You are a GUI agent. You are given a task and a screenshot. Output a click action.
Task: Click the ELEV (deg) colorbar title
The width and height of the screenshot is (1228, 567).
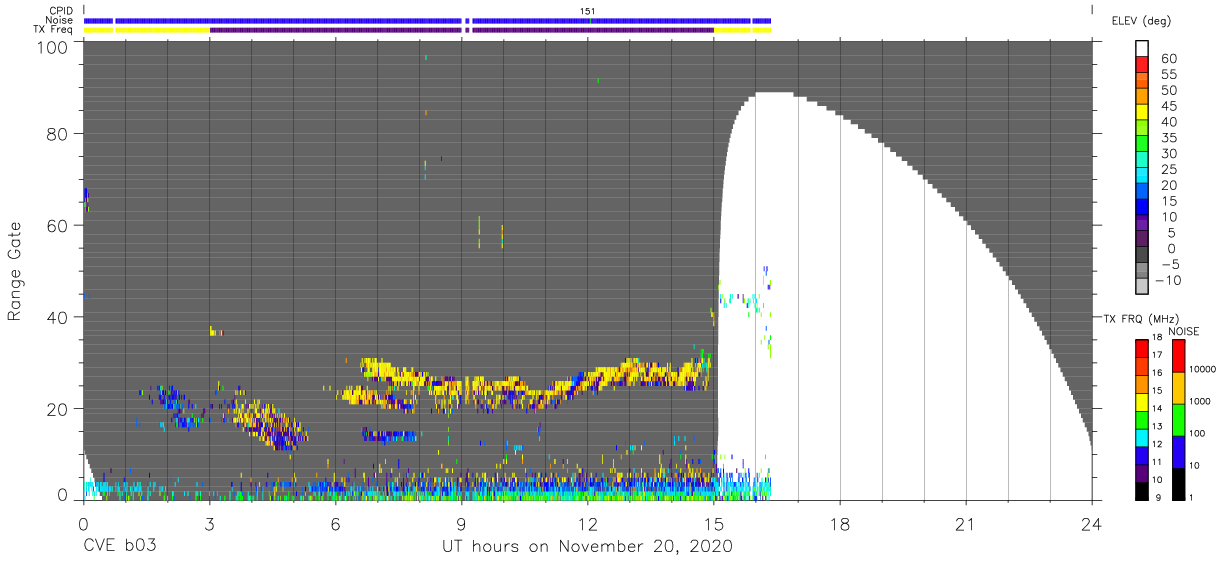[x=1141, y=21]
